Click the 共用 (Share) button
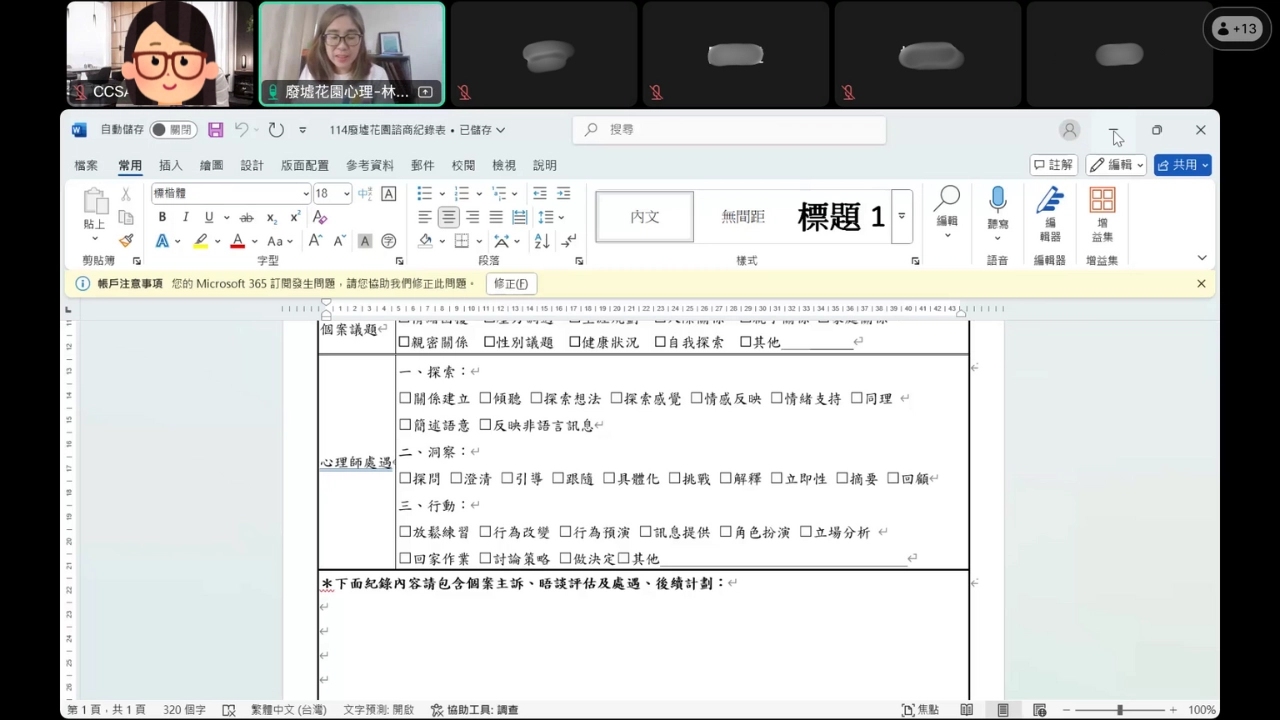Viewport: 1280px width, 720px height. pyautogui.click(x=1182, y=165)
